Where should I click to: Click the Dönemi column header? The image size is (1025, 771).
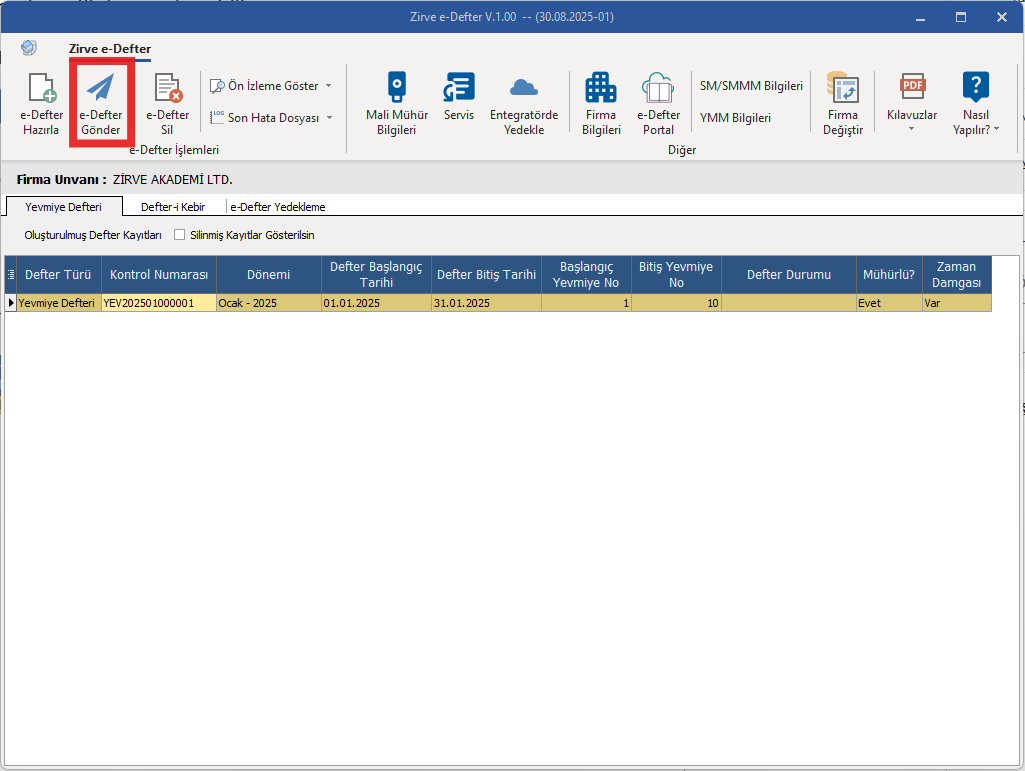tap(269, 275)
